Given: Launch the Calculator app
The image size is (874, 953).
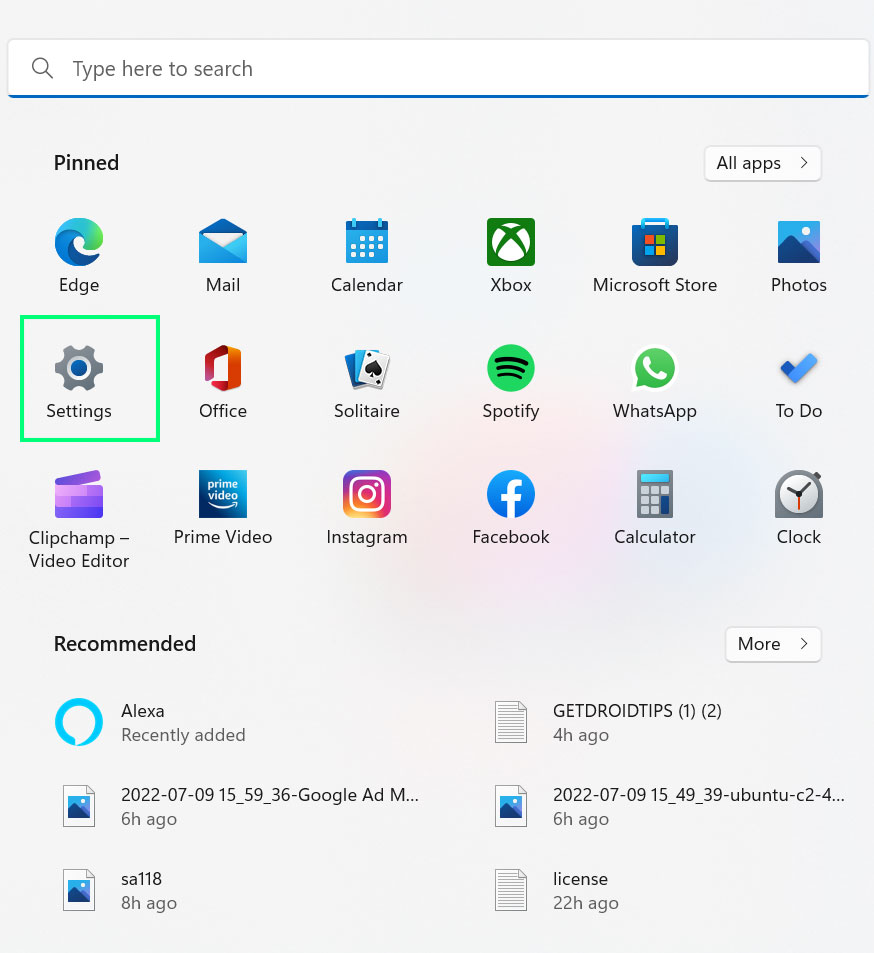Looking at the screenshot, I should pos(655,508).
